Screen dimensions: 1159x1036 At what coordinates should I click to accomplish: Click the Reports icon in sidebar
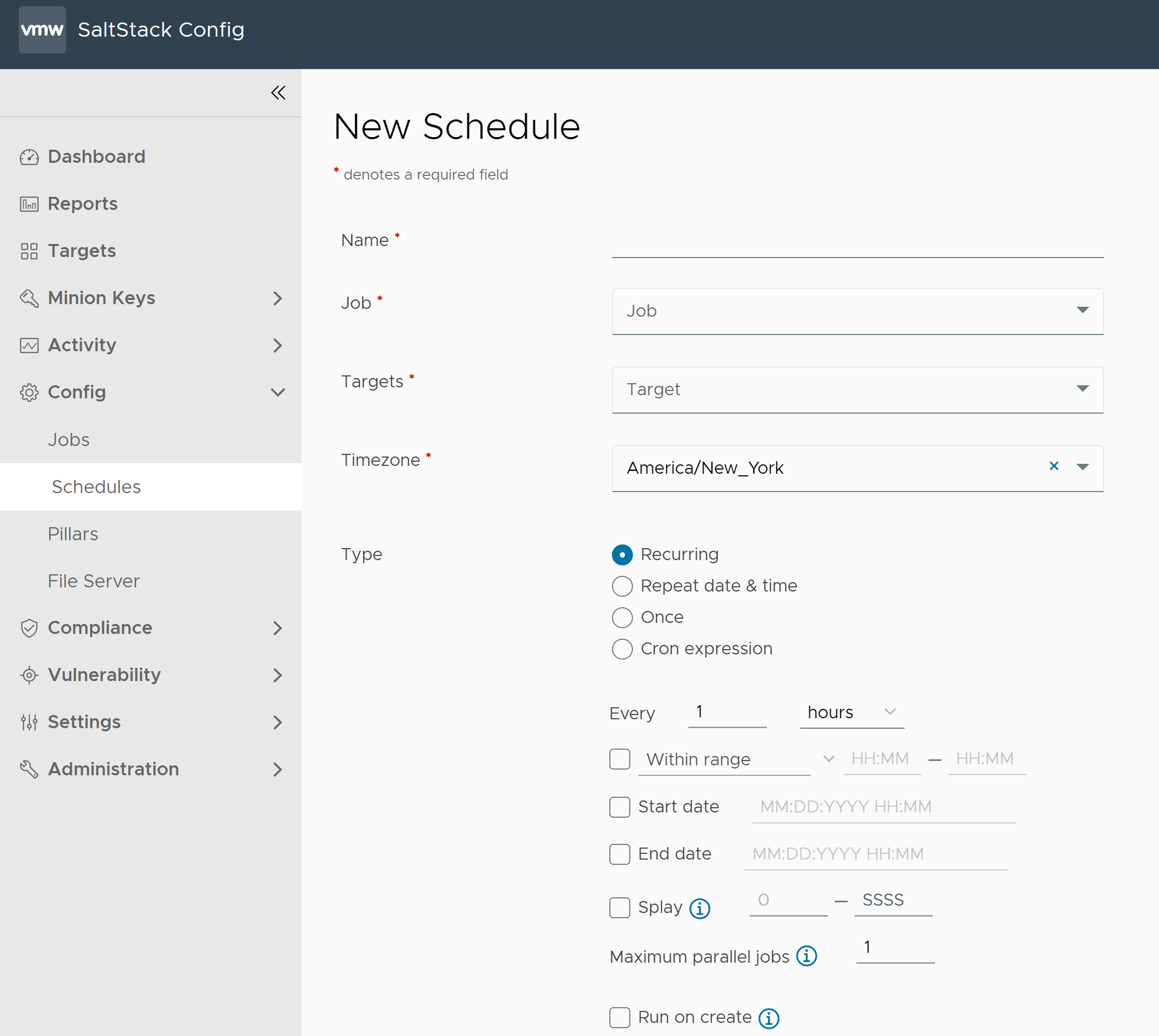[x=27, y=204]
